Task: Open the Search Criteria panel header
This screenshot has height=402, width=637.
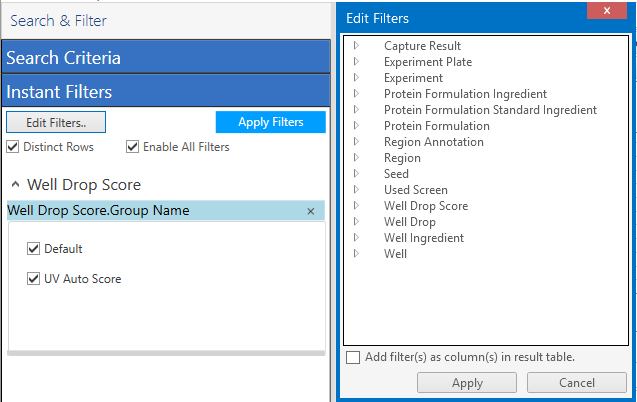Action: (166, 57)
